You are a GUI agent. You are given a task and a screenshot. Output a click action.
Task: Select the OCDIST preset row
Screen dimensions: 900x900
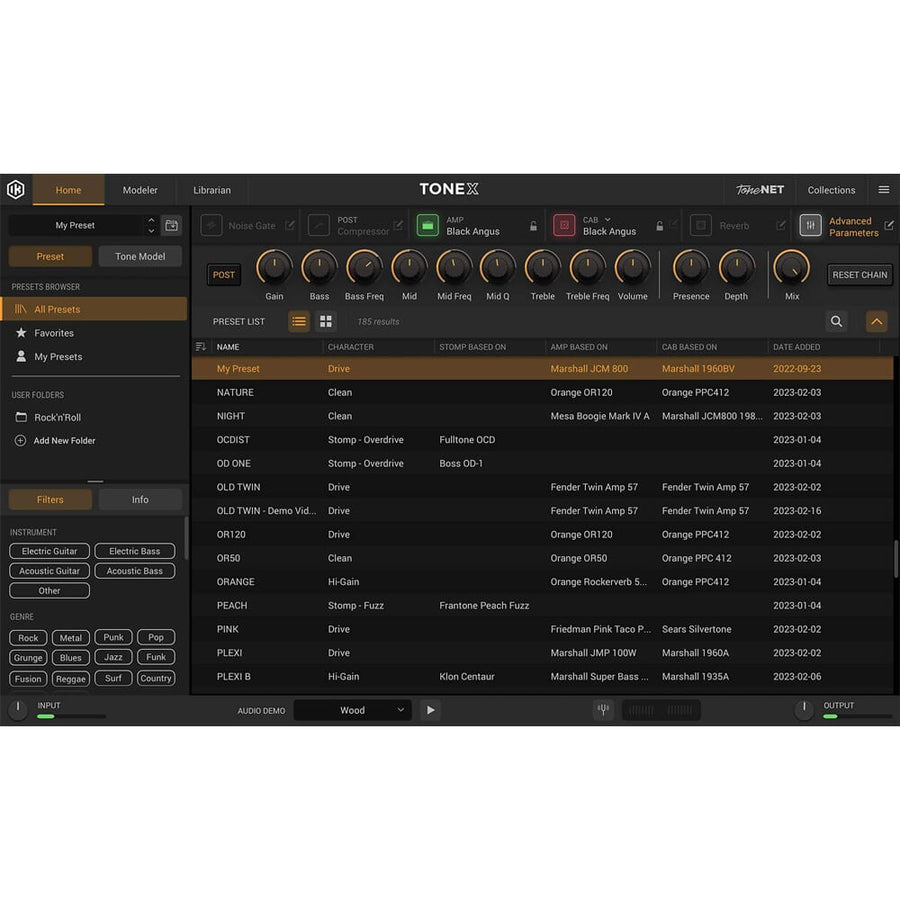[542, 440]
